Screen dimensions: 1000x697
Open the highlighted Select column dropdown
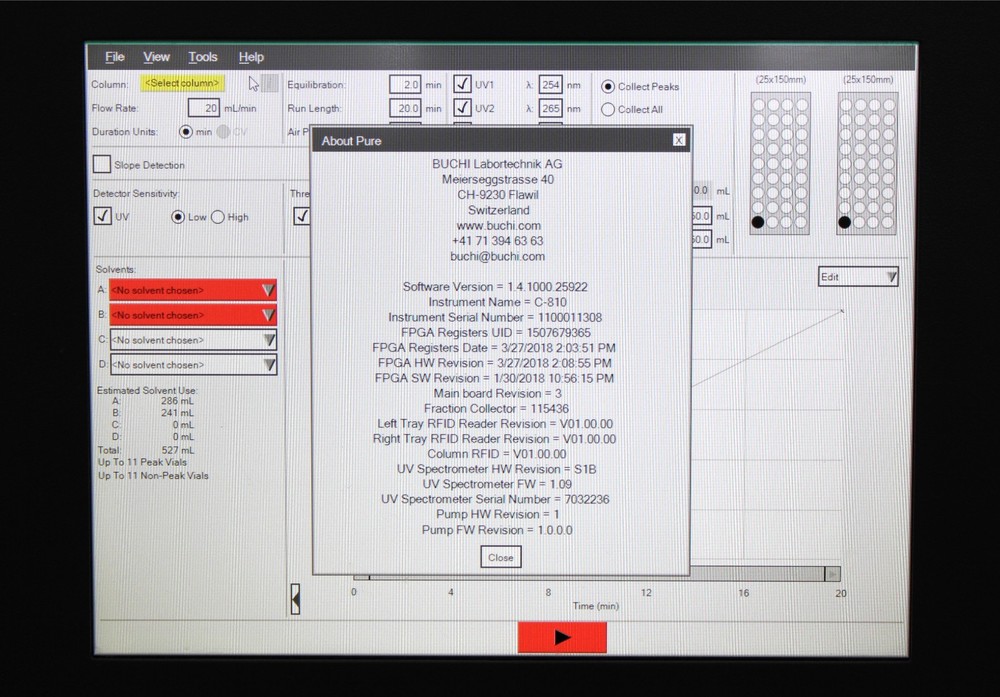pos(181,84)
